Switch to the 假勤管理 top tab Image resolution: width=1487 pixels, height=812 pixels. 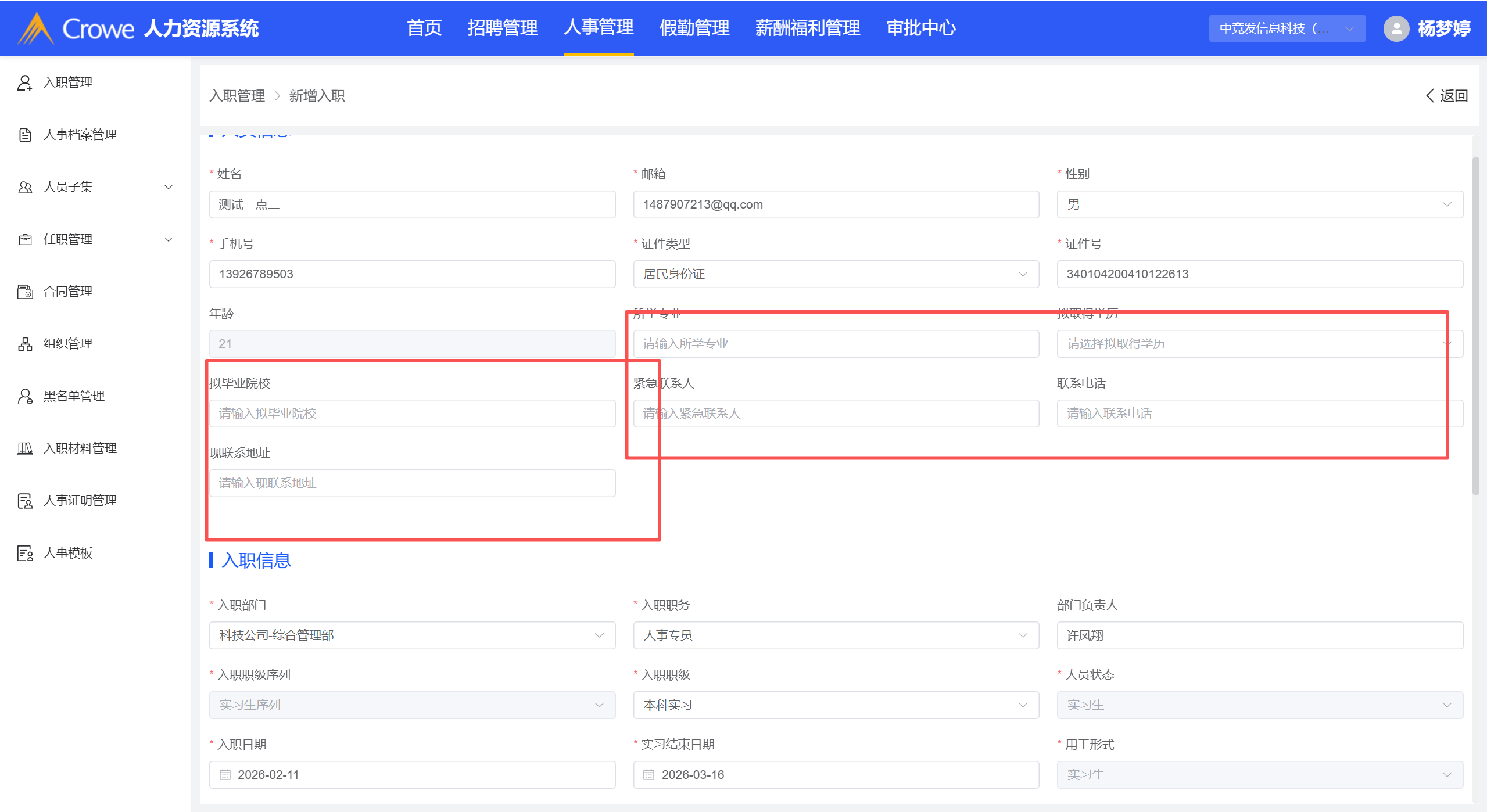click(694, 28)
